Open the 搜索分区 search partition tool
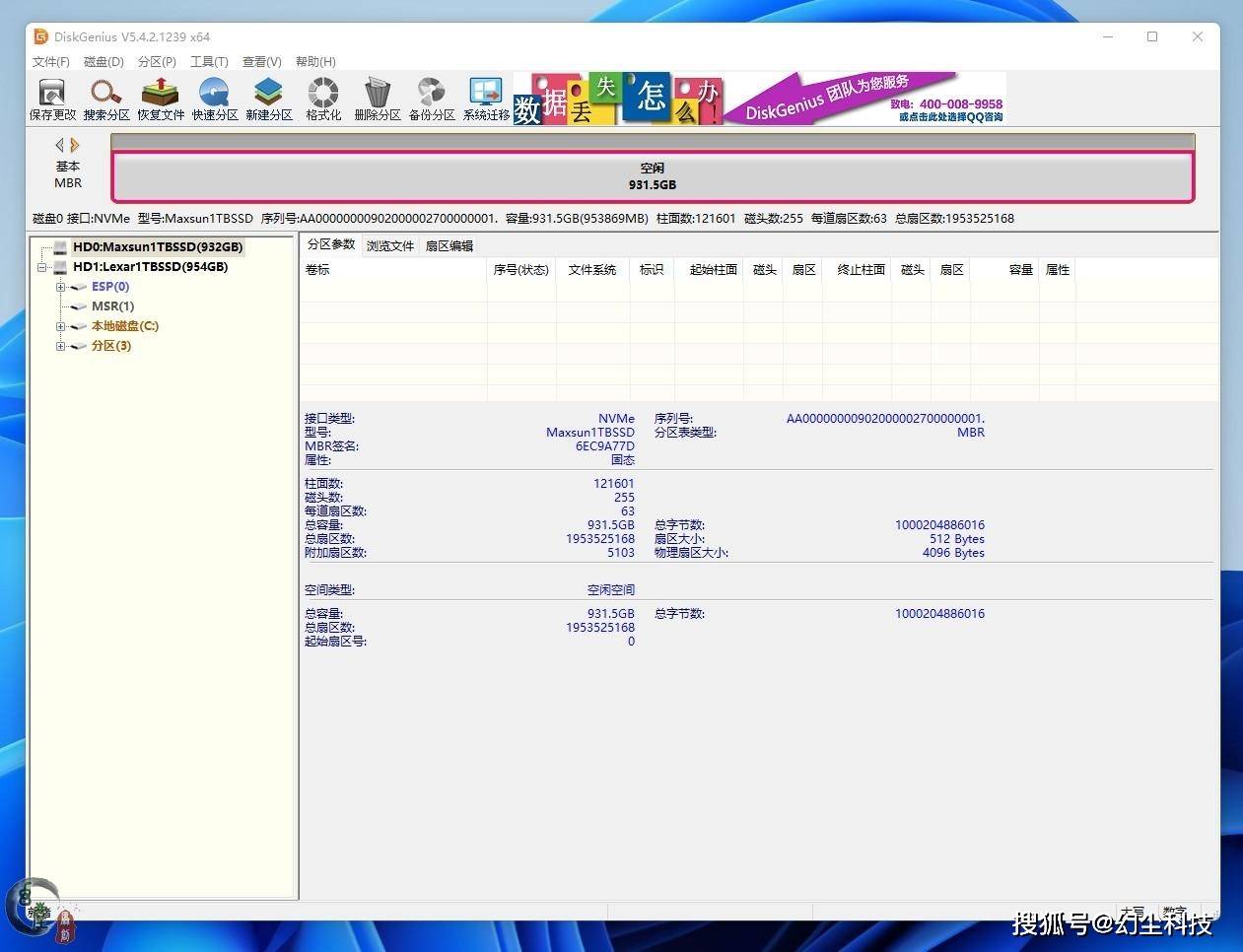Viewport: 1243px width, 952px height. click(x=106, y=100)
